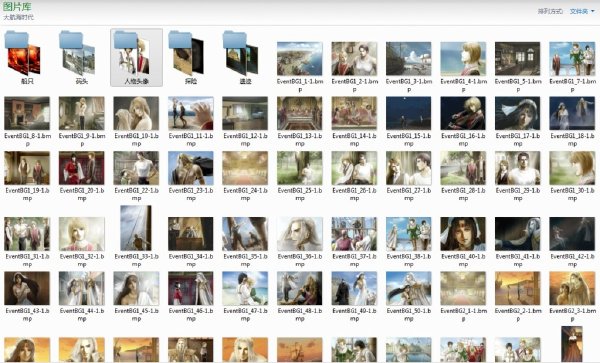Click the EventBG1_32-1.bmp file name

pyautogui.click(x=82, y=260)
